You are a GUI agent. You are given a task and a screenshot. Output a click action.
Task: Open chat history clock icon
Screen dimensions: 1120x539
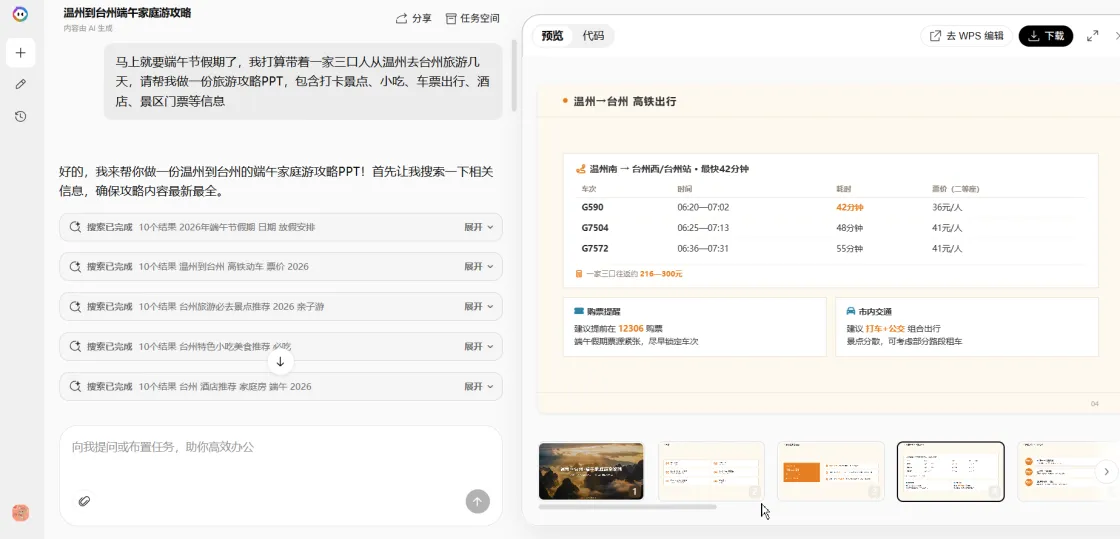21,116
